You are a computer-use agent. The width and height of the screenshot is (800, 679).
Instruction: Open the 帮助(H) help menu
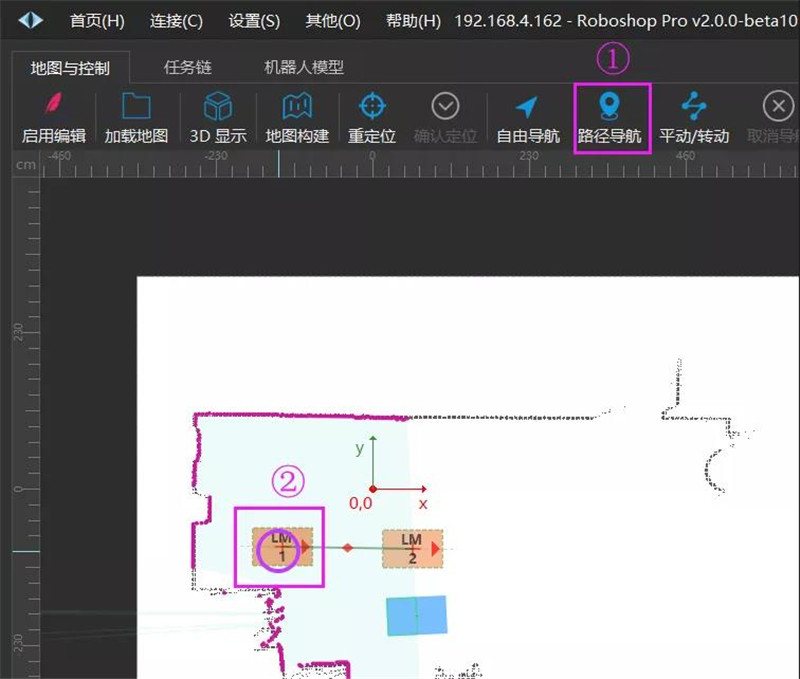[412, 19]
